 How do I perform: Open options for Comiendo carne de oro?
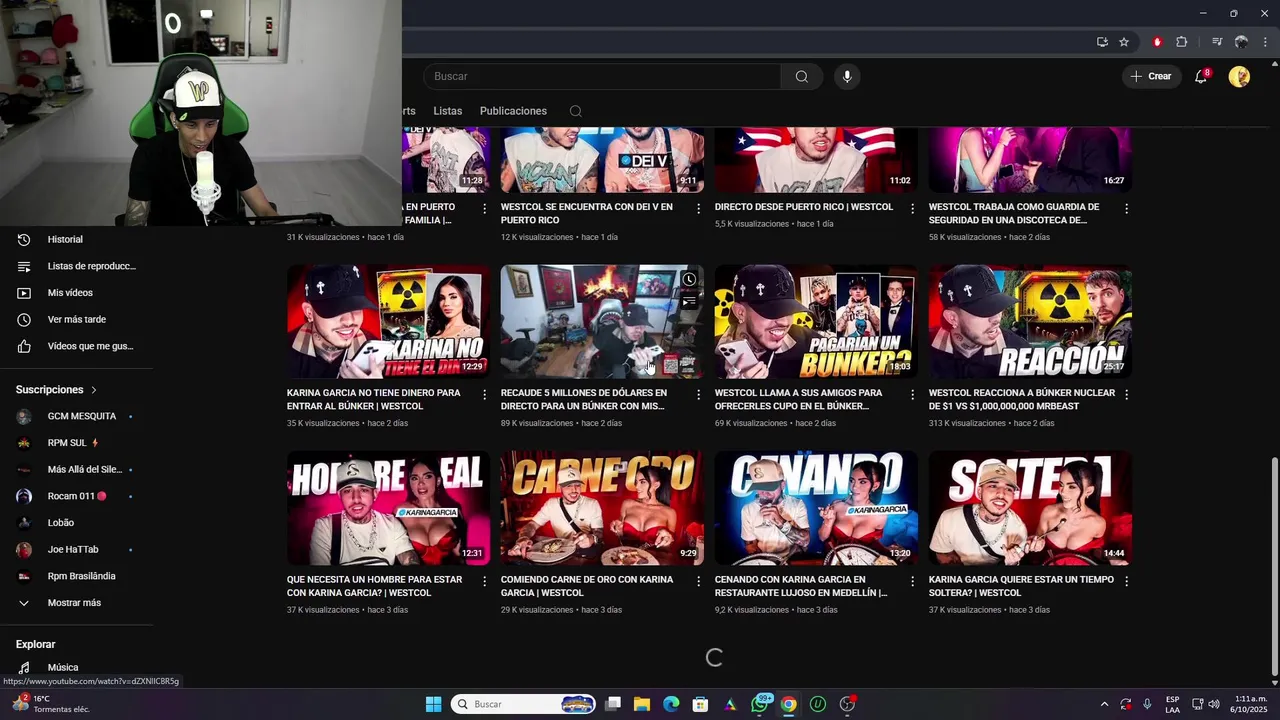point(699,581)
